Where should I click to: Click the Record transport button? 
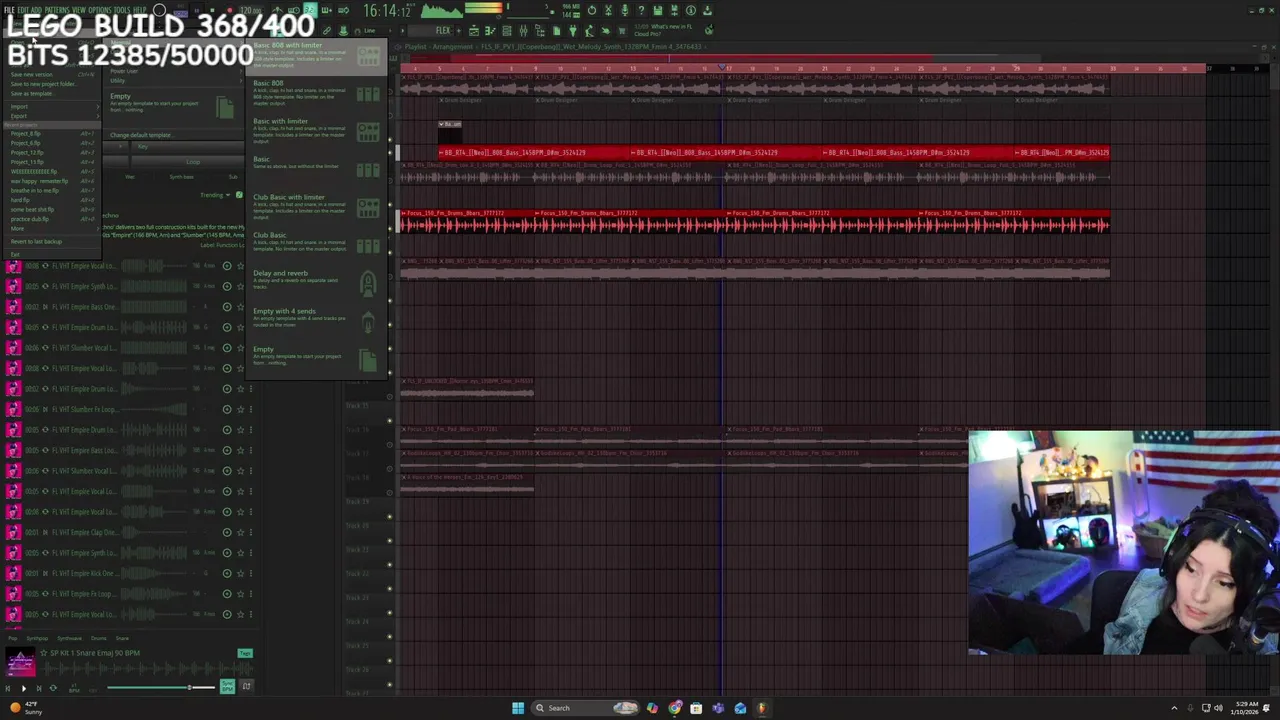pos(229,11)
